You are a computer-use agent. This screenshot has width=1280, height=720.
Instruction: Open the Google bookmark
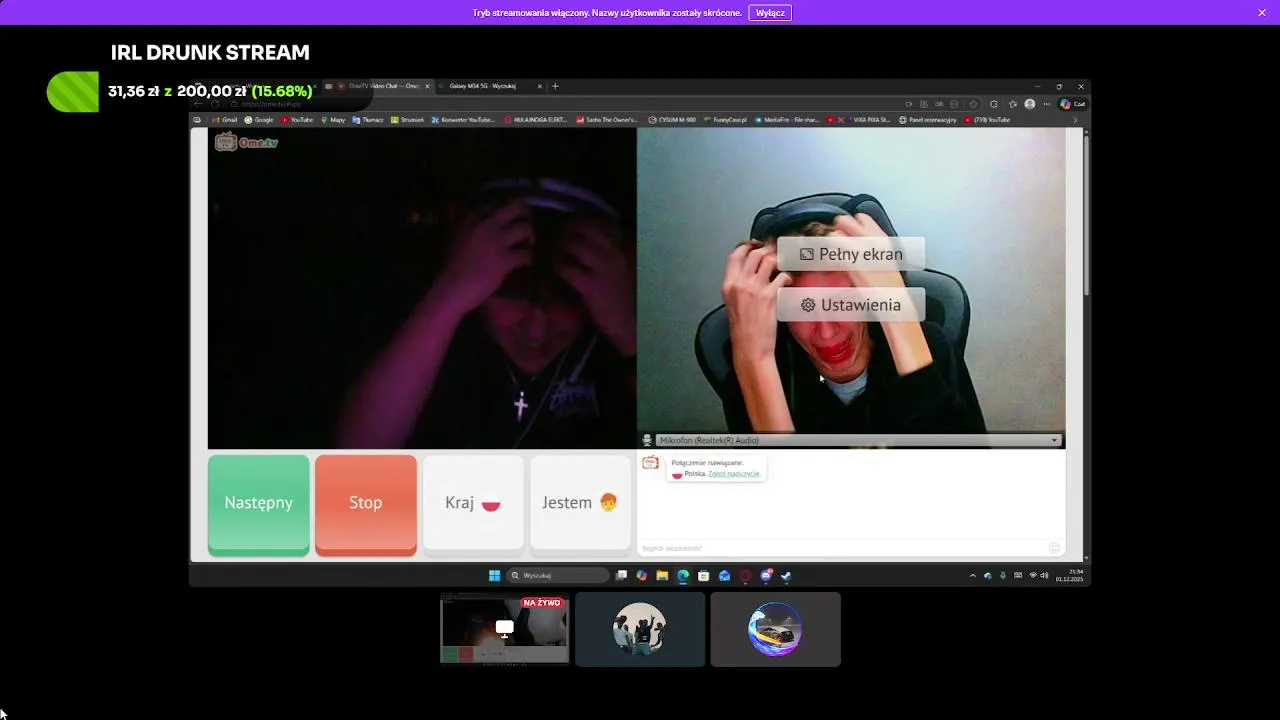[259, 120]
